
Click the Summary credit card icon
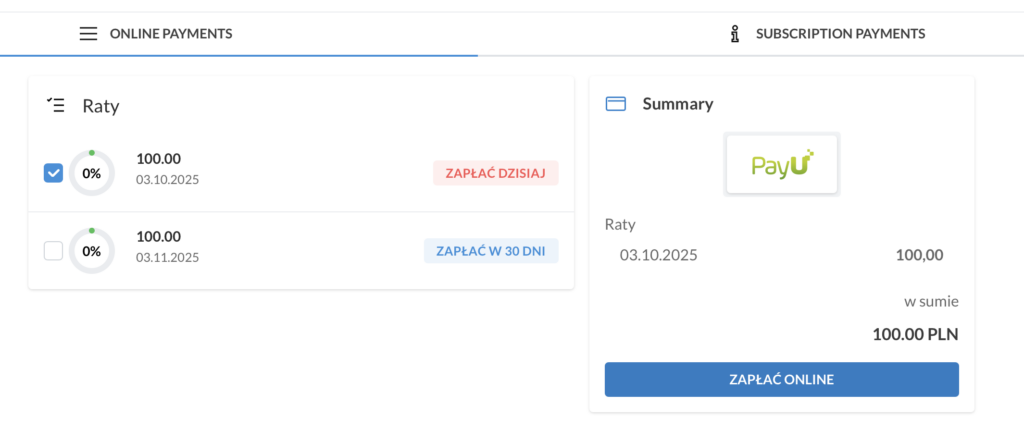coord(616,104)
